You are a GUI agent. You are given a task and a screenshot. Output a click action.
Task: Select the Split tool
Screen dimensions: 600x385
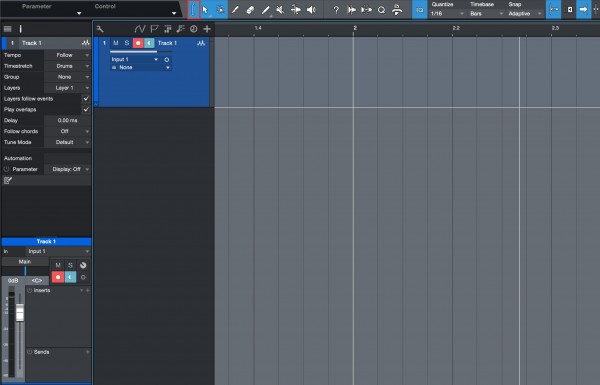coord(235,10)
